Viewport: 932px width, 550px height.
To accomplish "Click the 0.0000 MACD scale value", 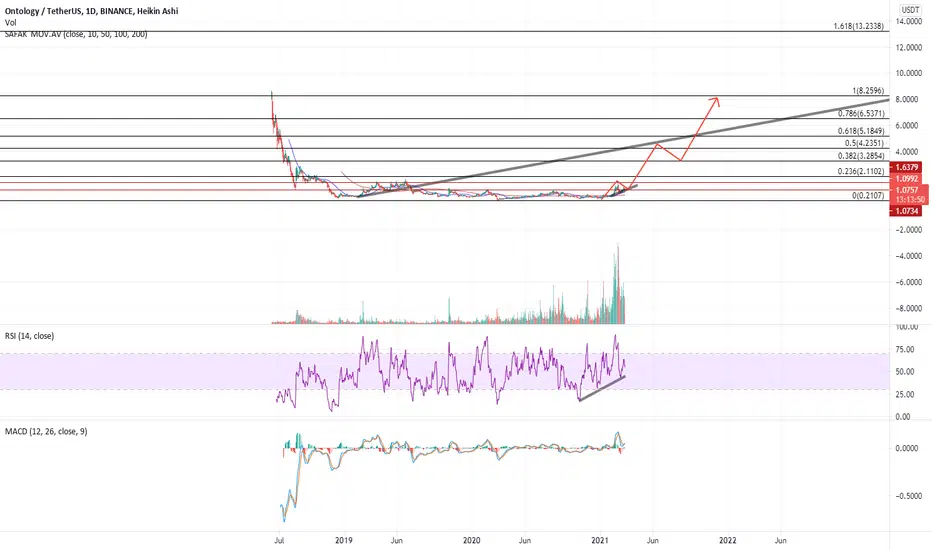I will 907,448.
